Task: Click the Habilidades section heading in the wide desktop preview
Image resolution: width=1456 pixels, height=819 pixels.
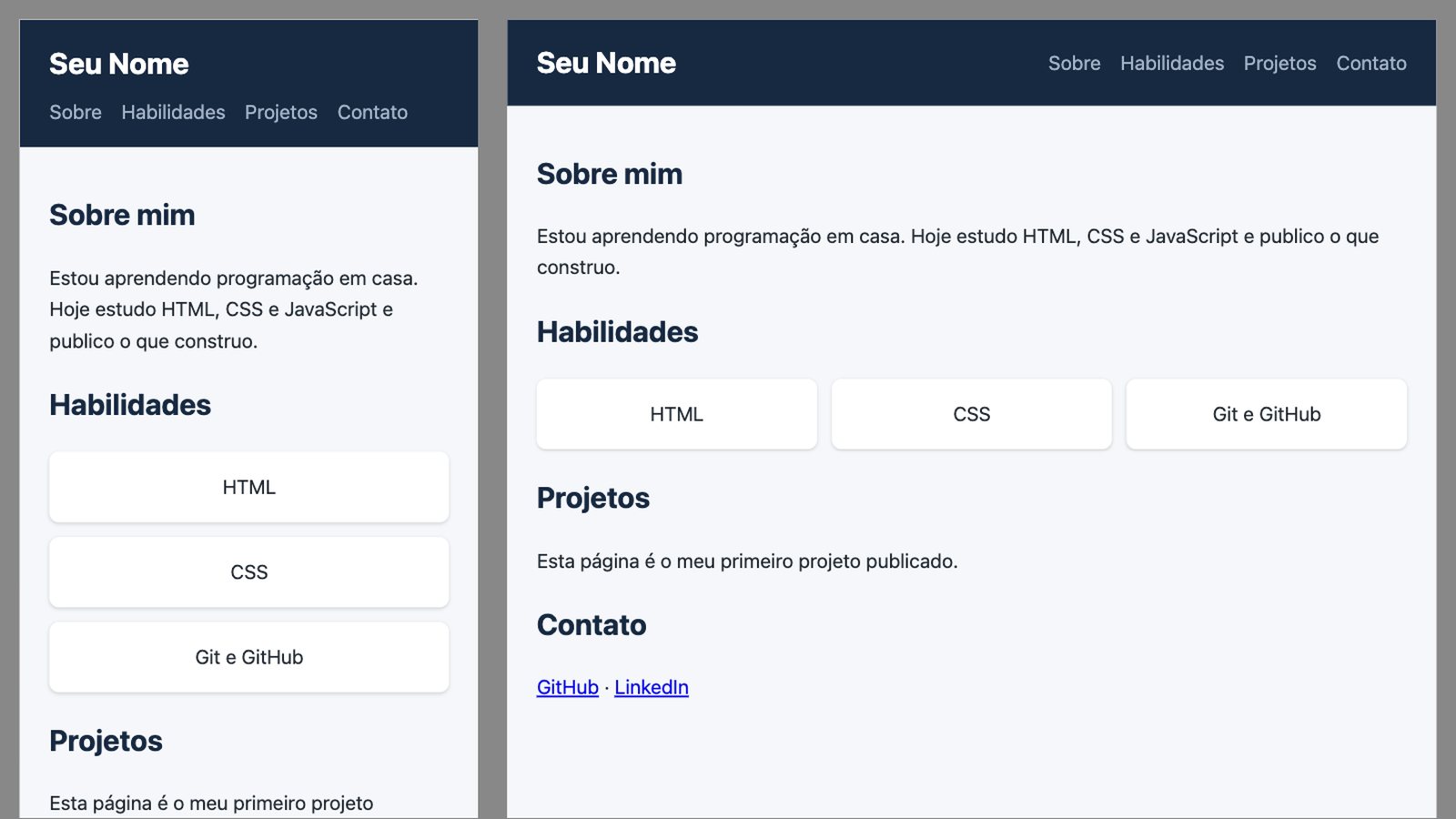Action: pyautogui.click(x=618, y=332)
